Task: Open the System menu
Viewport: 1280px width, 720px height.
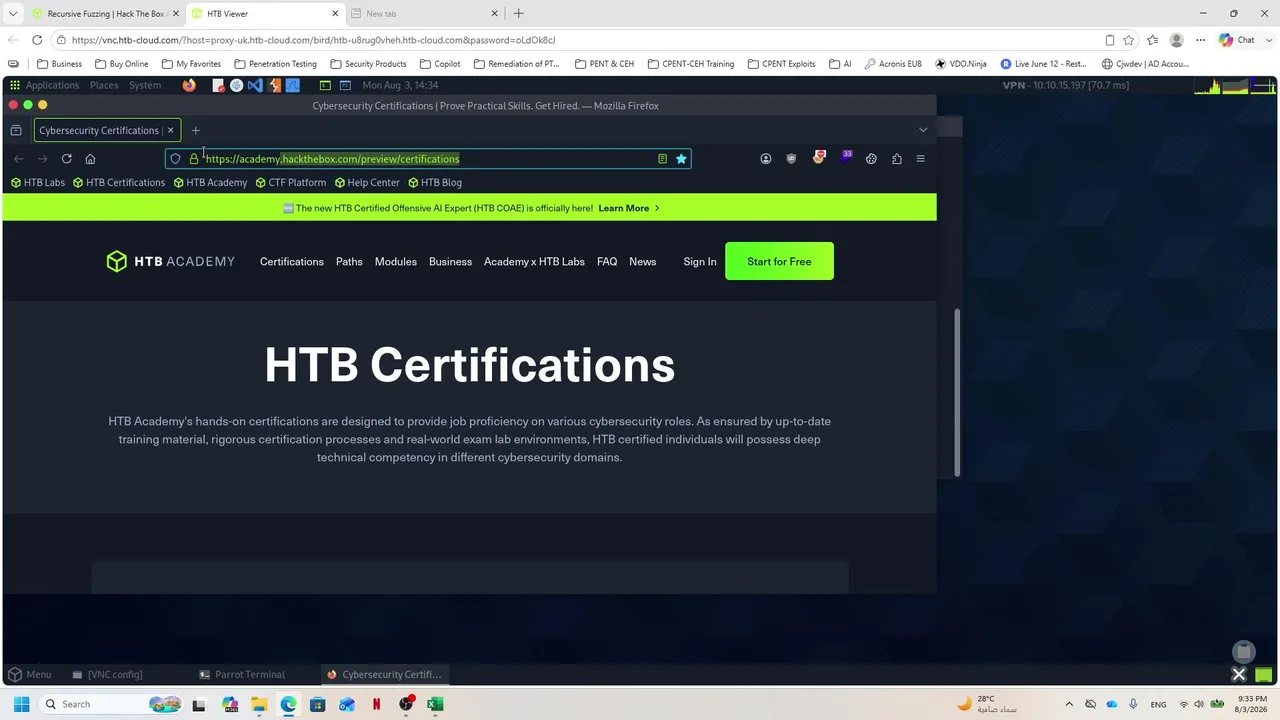Action: [x=145, y=85]
